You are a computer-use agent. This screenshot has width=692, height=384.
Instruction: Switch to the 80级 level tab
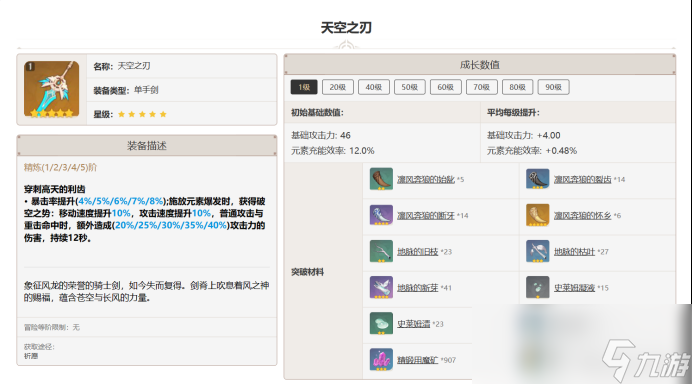[518, 87]
